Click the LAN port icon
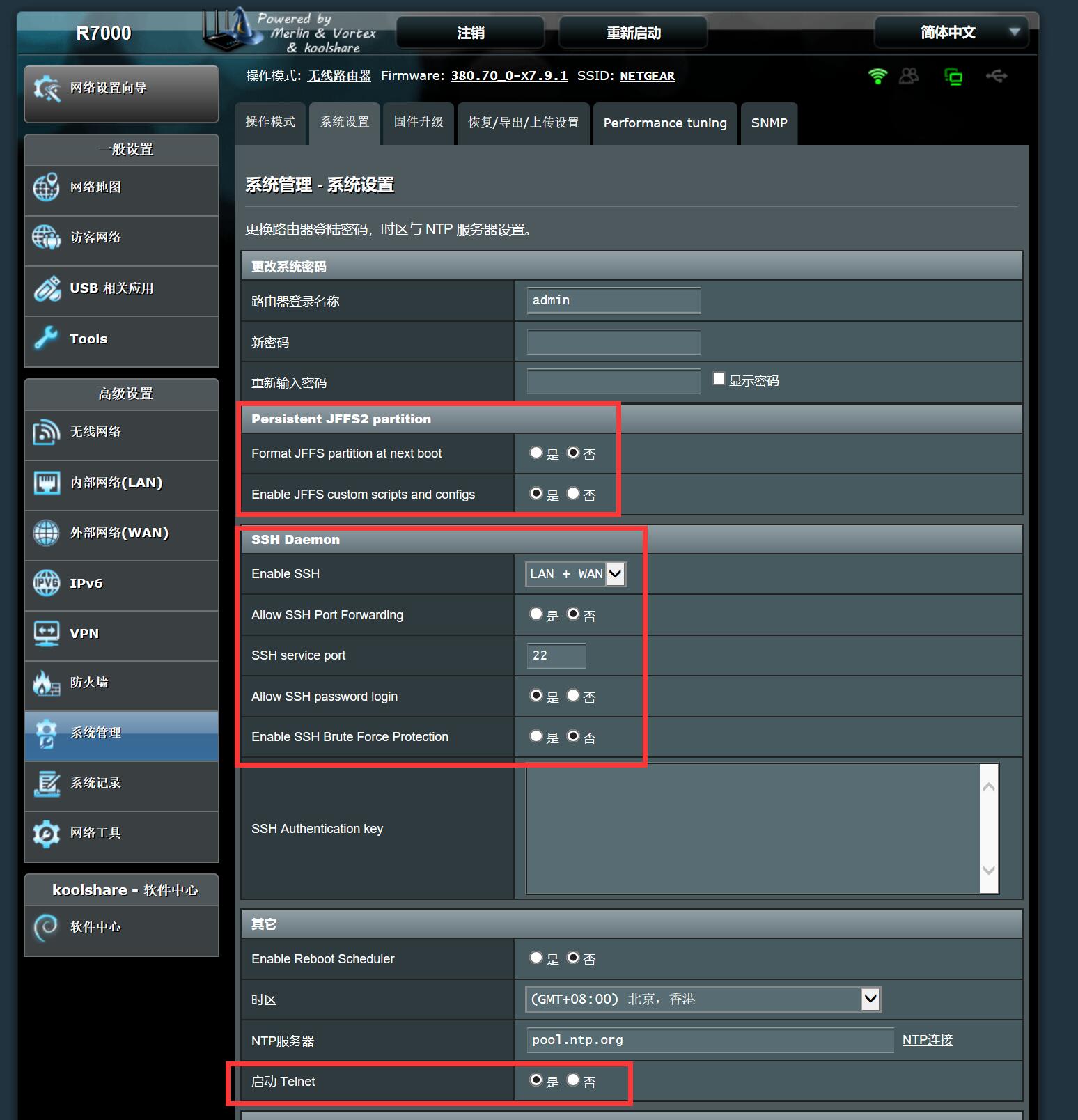Viewport: 1078px width, 1120px height. pyautogui.click(x=47, y=482)
